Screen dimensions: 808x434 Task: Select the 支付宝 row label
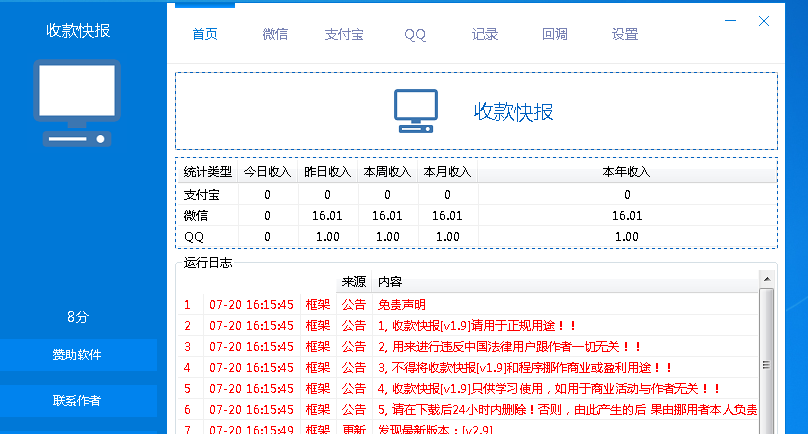pos(201,195)
